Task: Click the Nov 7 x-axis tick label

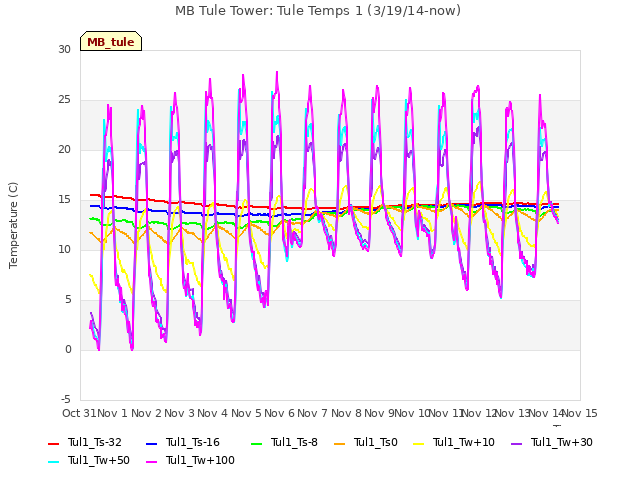Action: click(x=313, y=413)
